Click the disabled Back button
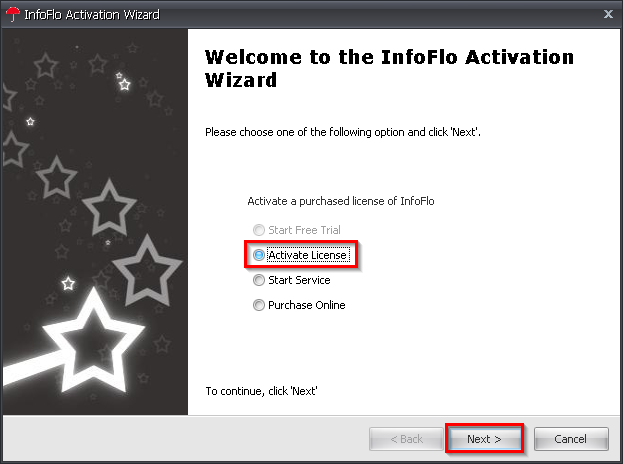Image resolution: width=623 pixels, height=464 pixels. click(406, 439)
